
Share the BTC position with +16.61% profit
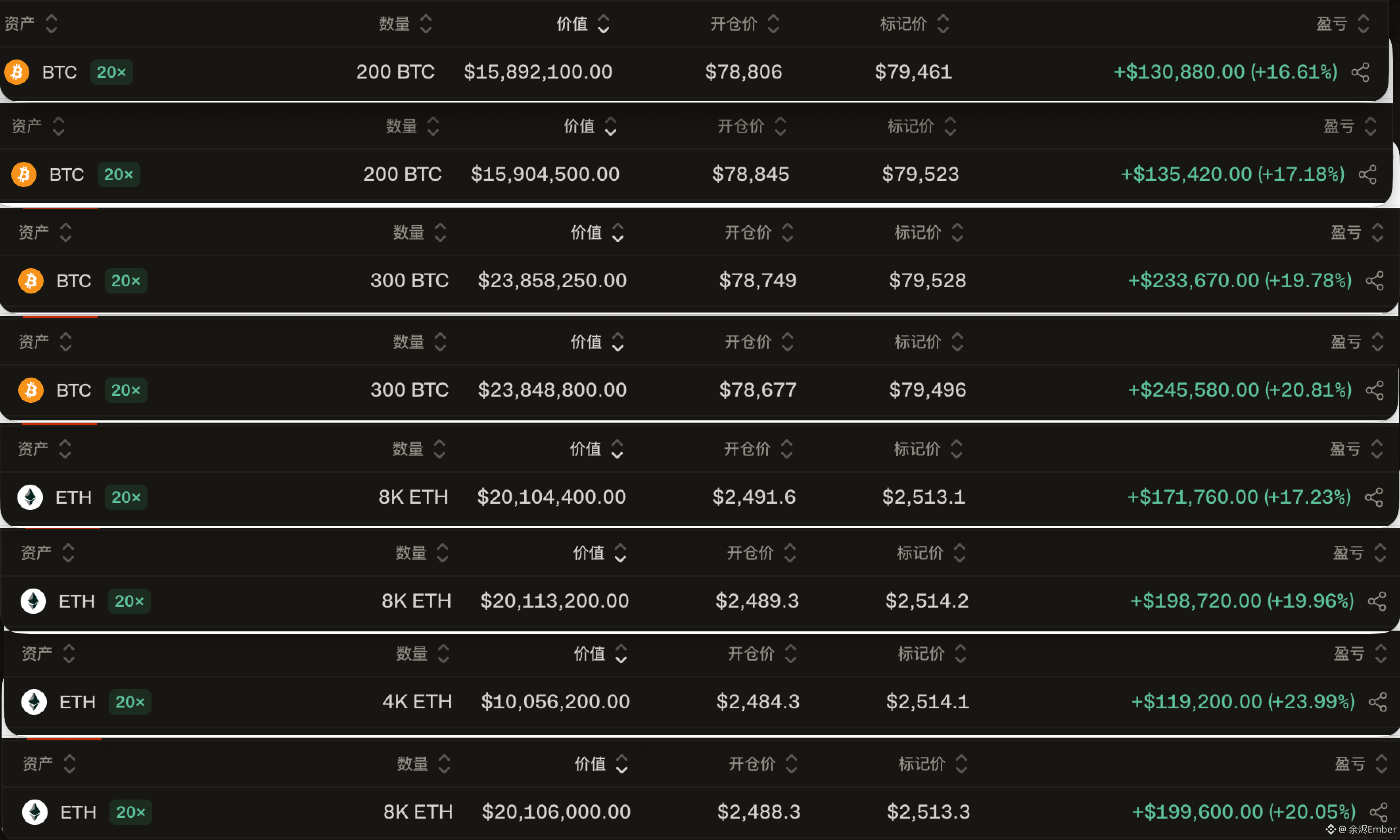tap(1360, 72)
